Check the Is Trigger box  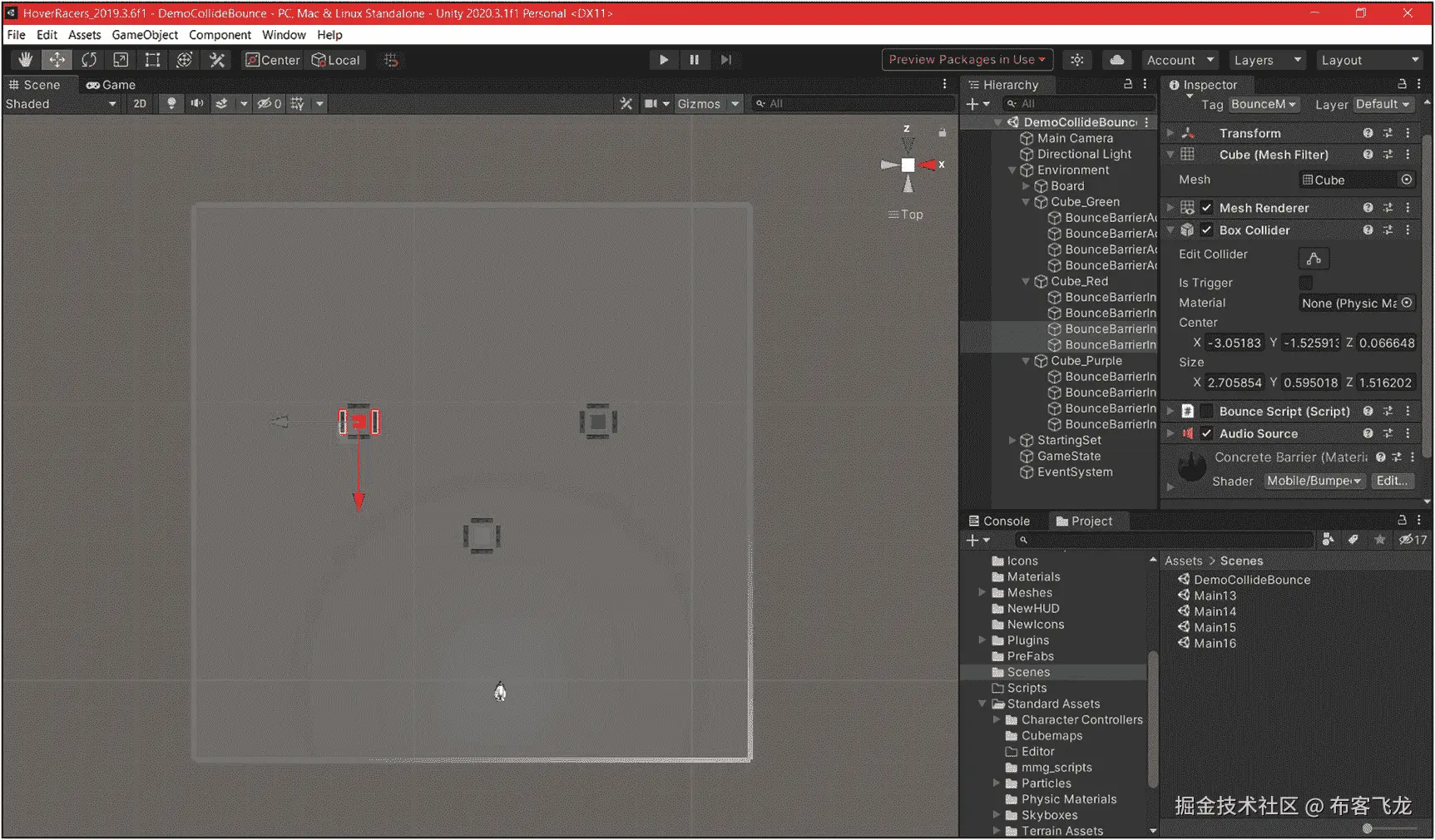[x=1305, y=283]
